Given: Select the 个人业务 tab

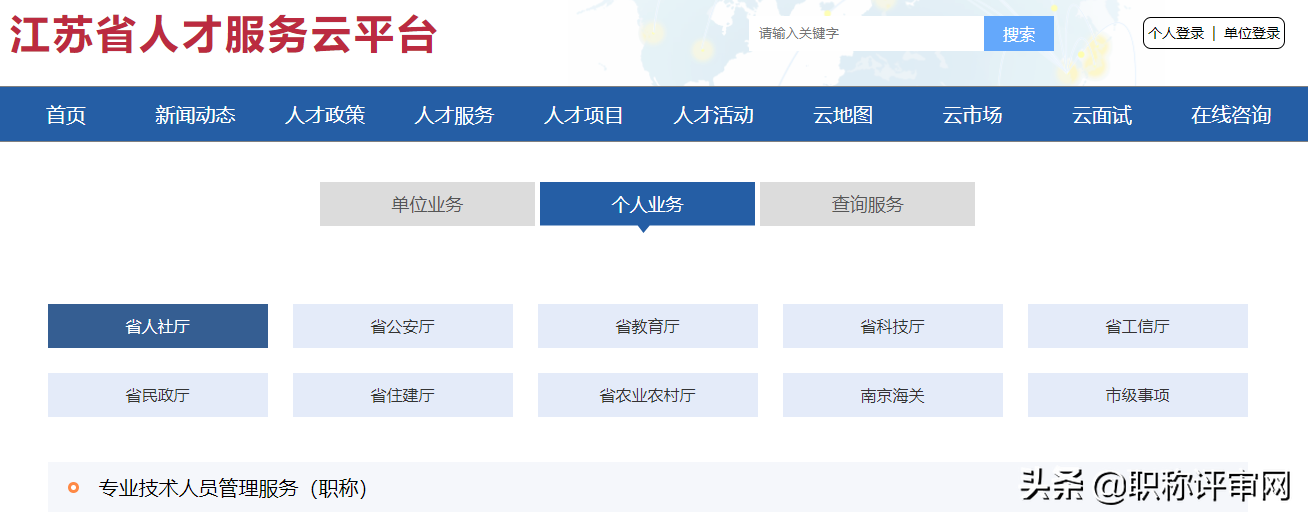Looking at the screenshot, I should (x=647, y=204).
